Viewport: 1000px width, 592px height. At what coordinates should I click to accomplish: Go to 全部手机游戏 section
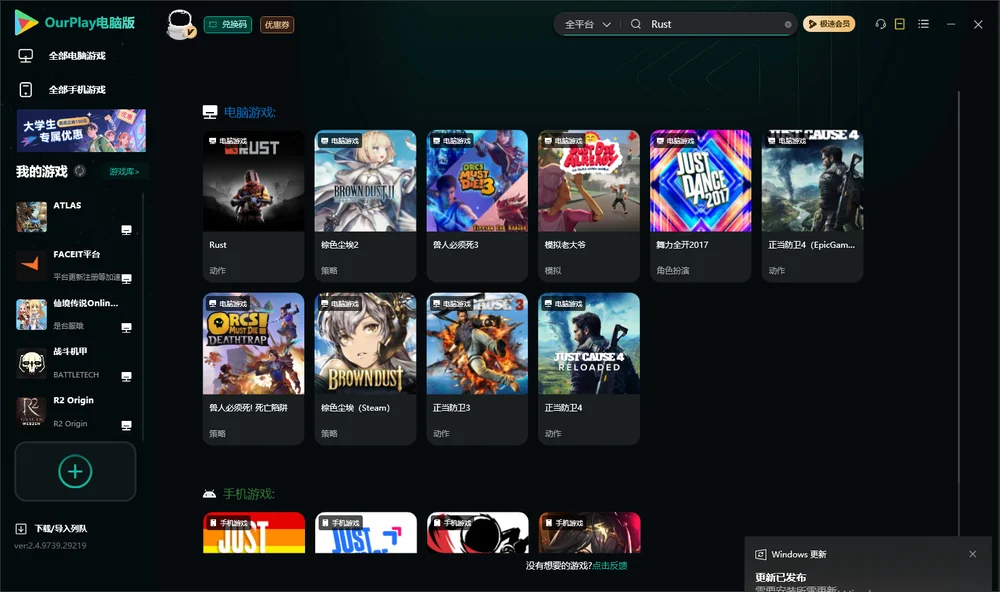pos(77,89)
